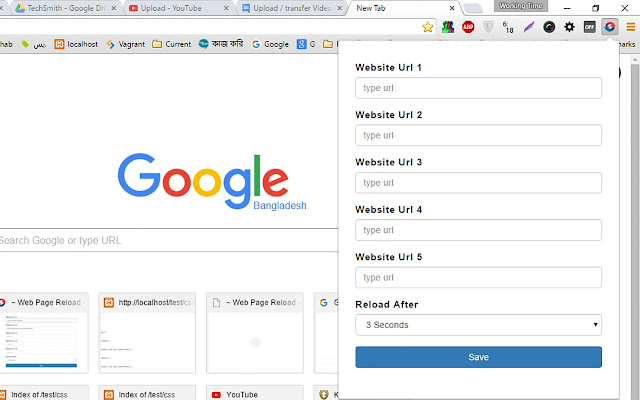Click the gray shield extension icon
Screen dimensions: 640x400
488,27
